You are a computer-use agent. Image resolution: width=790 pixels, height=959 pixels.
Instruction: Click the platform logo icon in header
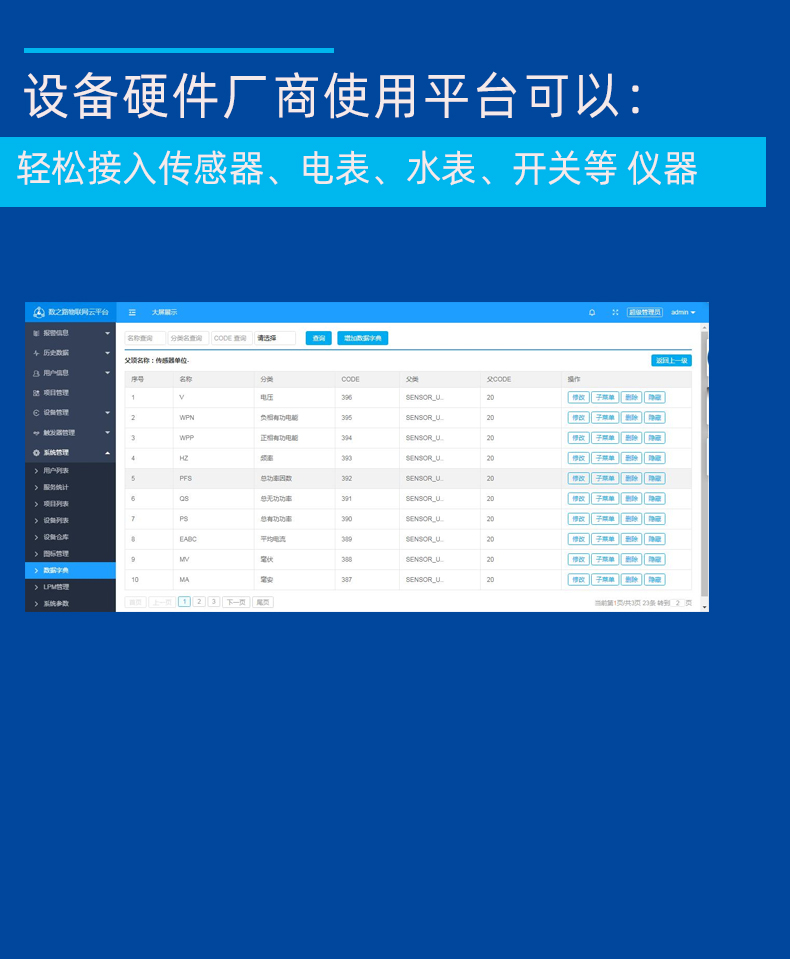[x=39, y=313]
